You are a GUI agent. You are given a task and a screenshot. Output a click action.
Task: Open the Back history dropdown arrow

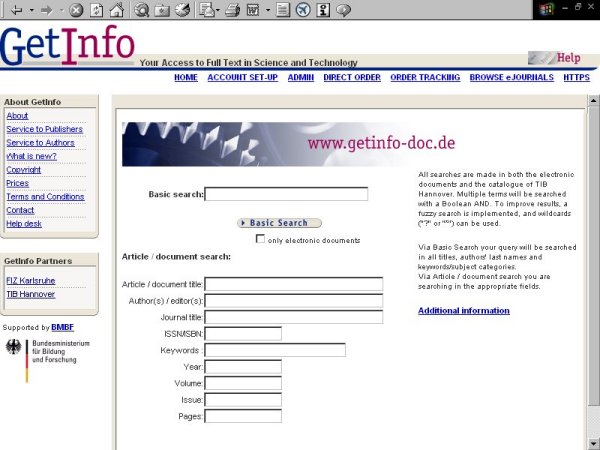tap(32, 10)
